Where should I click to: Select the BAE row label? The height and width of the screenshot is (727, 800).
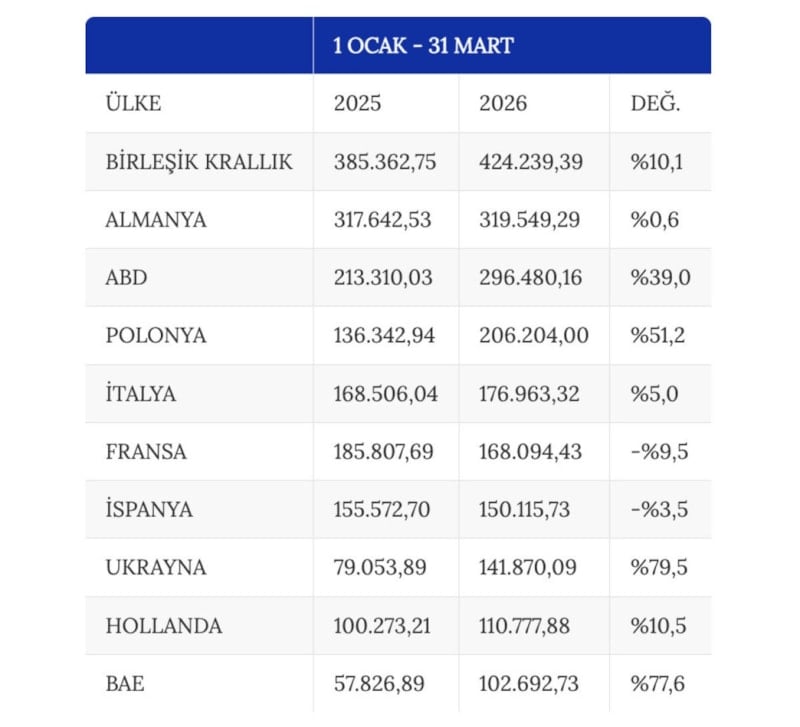click(x=125, y=684)
